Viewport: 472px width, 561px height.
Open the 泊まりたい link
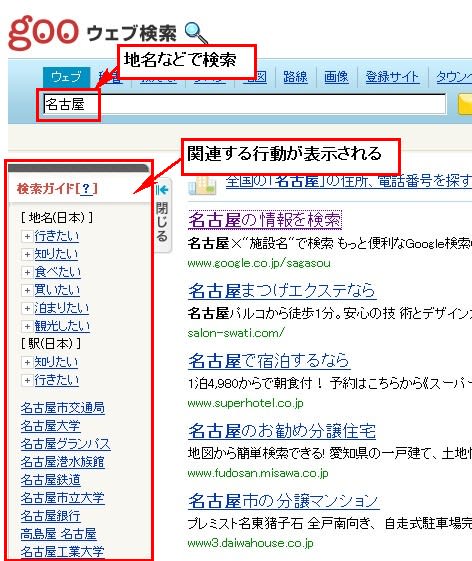(62, 308)
